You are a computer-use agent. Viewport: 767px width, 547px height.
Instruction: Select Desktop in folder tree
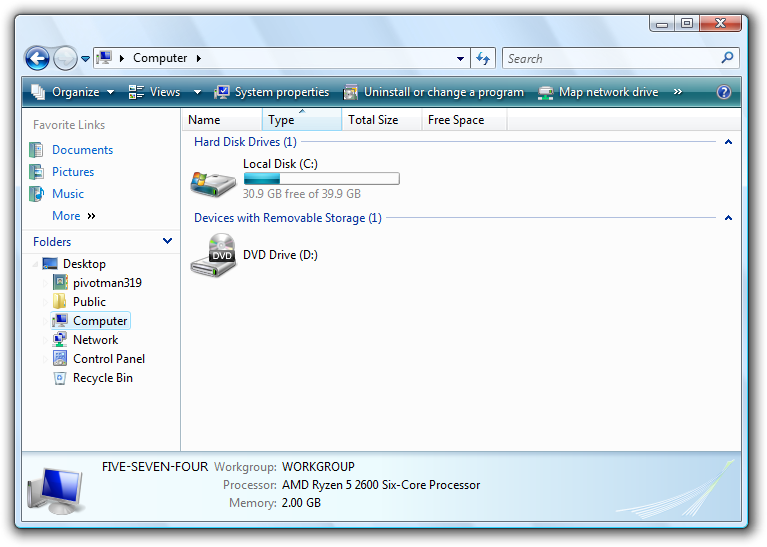click(x=84, y=264)
